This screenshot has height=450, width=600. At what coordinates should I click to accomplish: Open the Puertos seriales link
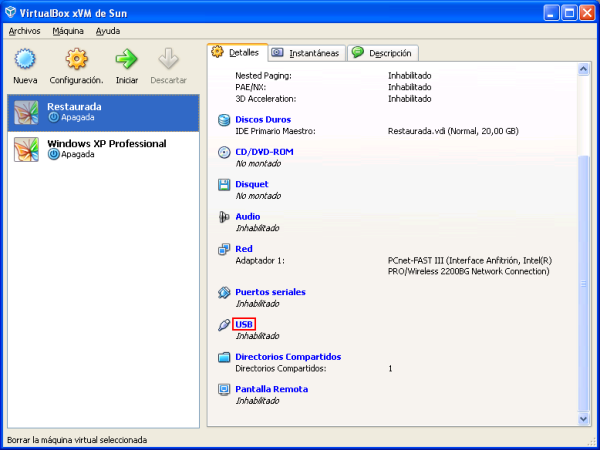coord(270,292)
